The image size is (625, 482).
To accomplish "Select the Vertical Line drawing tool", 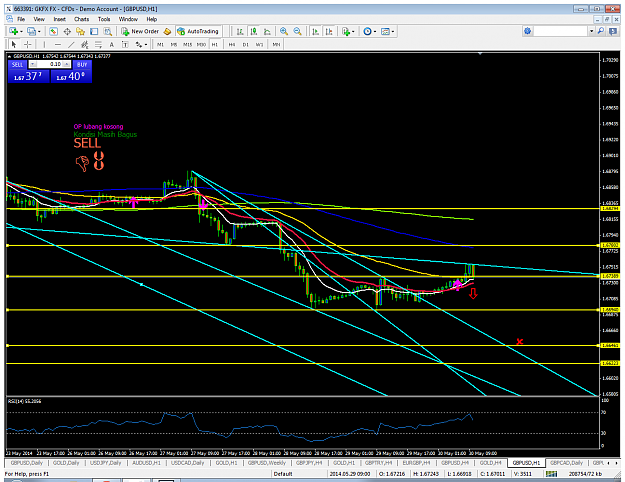I will tap(44, 44).
